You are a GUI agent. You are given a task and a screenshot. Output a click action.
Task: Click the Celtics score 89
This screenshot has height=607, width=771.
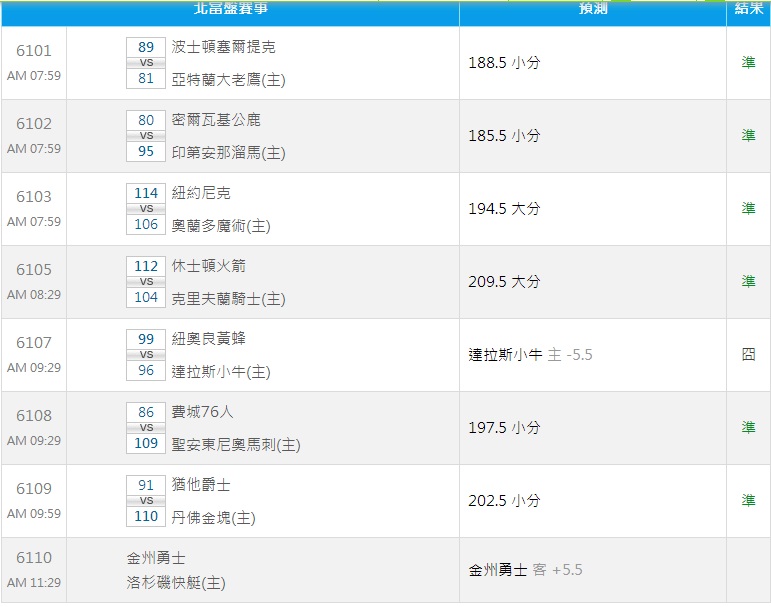tap(146, 47)
